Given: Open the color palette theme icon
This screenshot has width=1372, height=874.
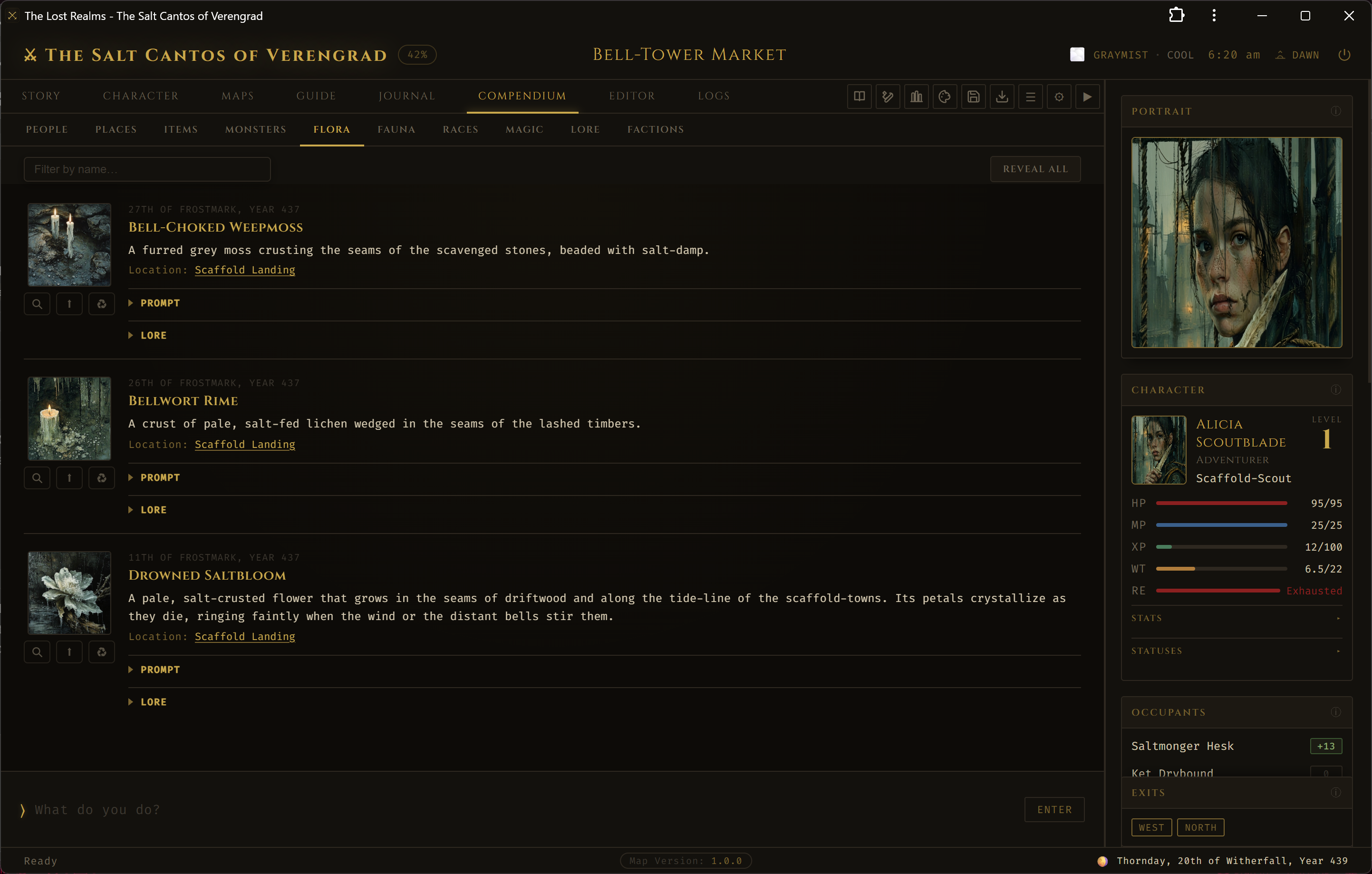Looking at the screenshot, I should tap(945, 96).
